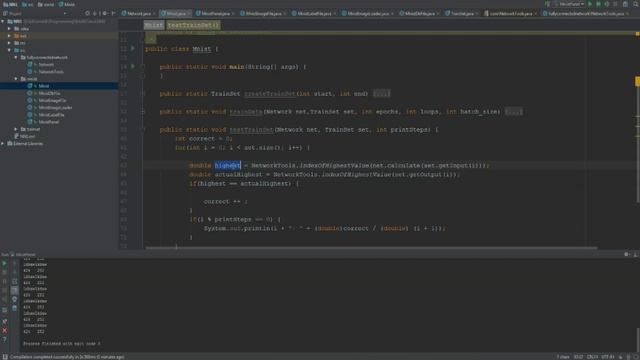640x360 pixels.
Task: Click the editor vertical scrollbar
Action: (638, 139)
